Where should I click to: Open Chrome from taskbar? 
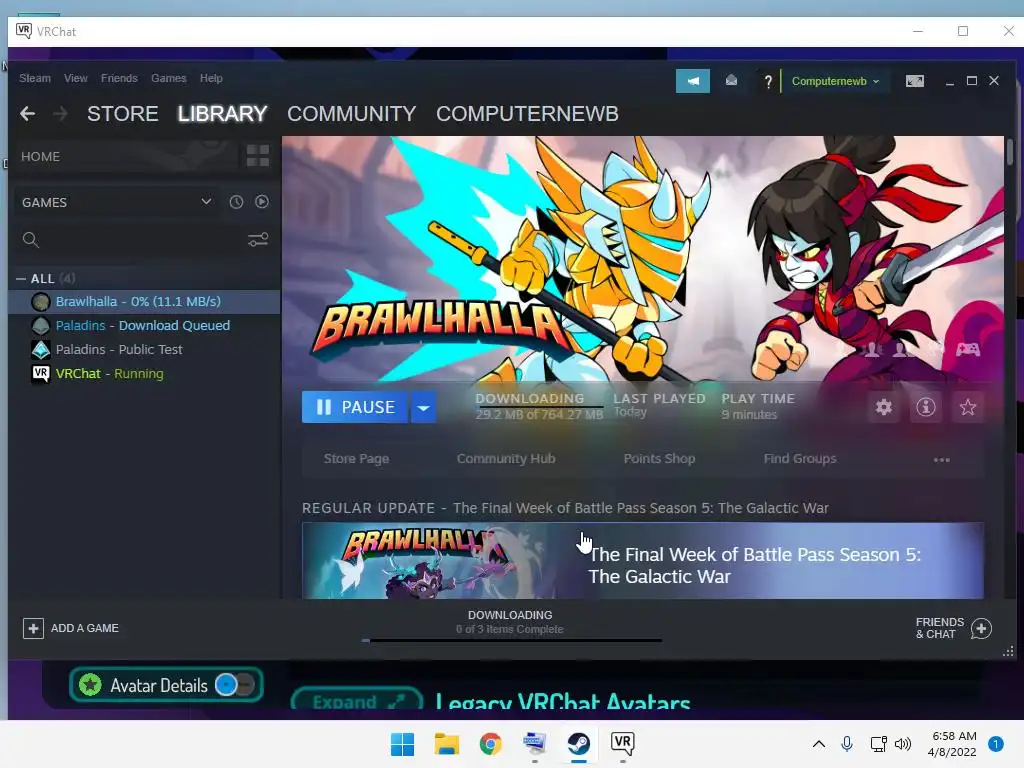tap(490, 744)
